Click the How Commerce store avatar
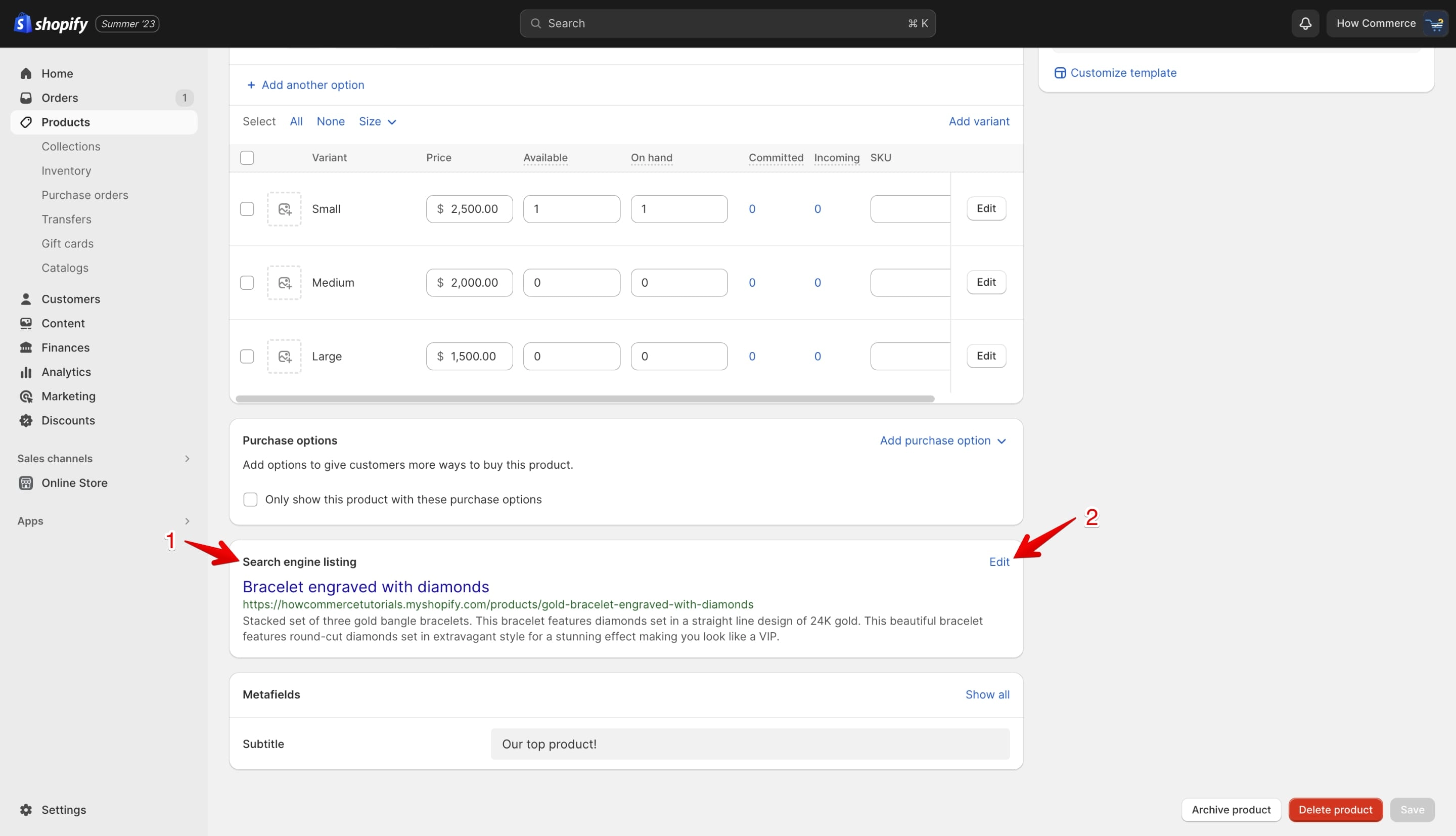 [1435, 24]
